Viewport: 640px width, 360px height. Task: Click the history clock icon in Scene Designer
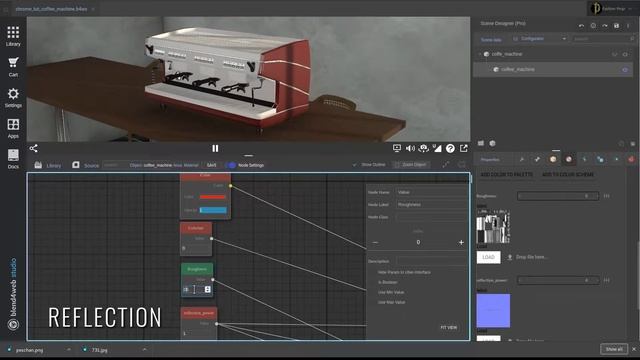coord(593,26)
